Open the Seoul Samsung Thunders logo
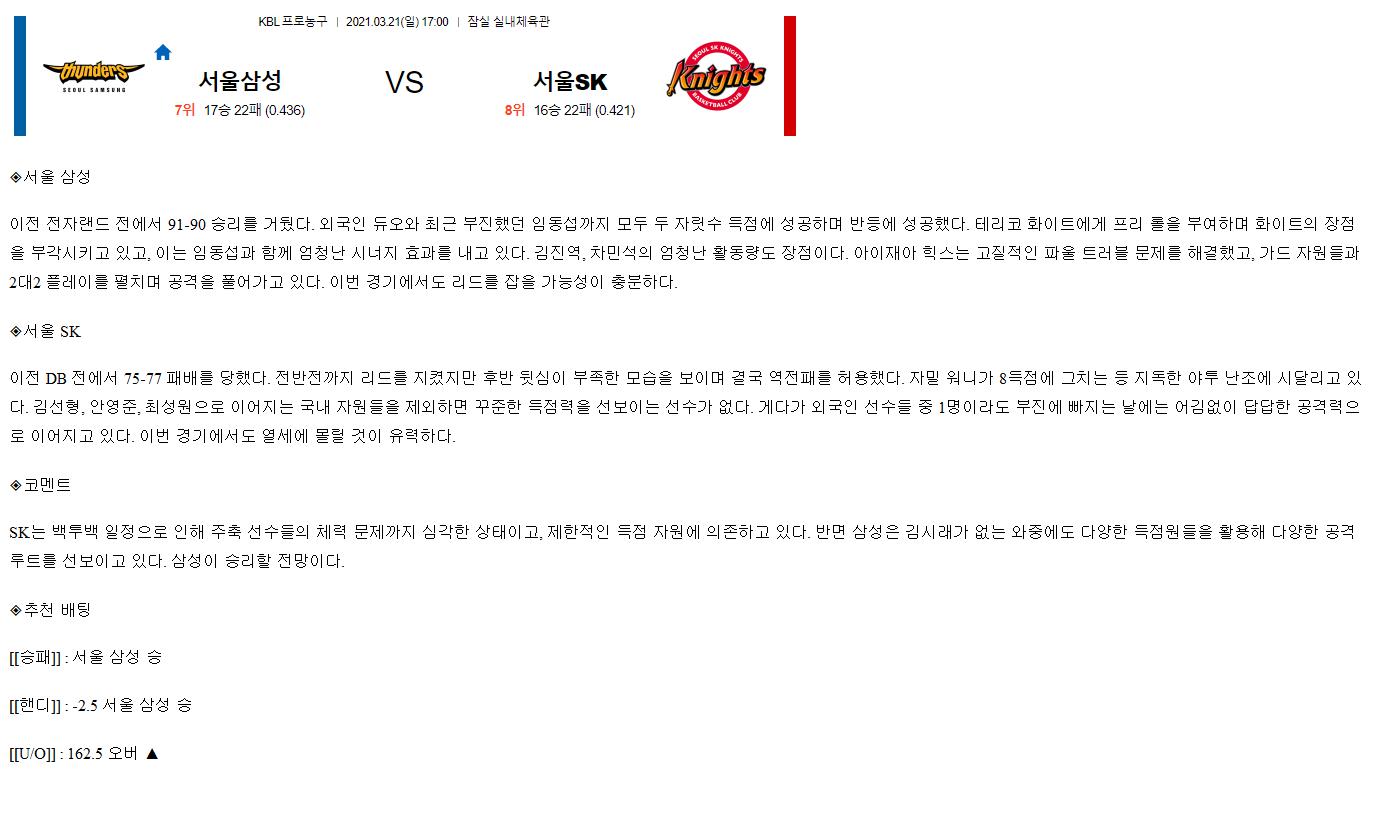Screen dimensions: 1375x814 [94, 76]
